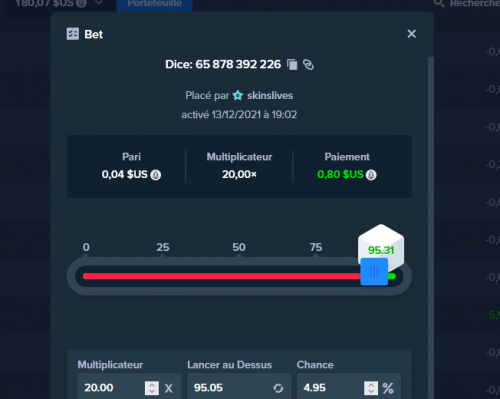Click the 0,80 $US payout value
500x399 pixels.
coord(340,174)
